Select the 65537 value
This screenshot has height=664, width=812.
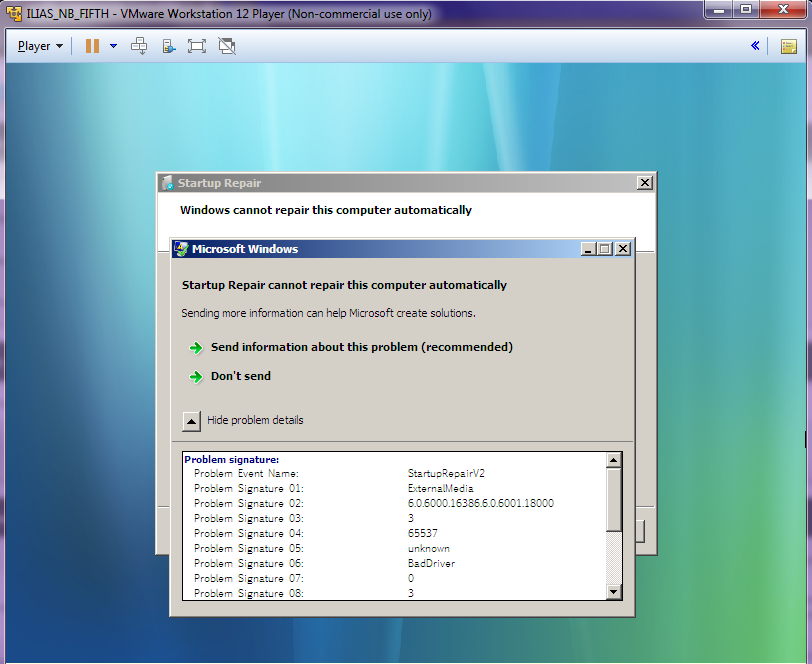tap(423, 533)
